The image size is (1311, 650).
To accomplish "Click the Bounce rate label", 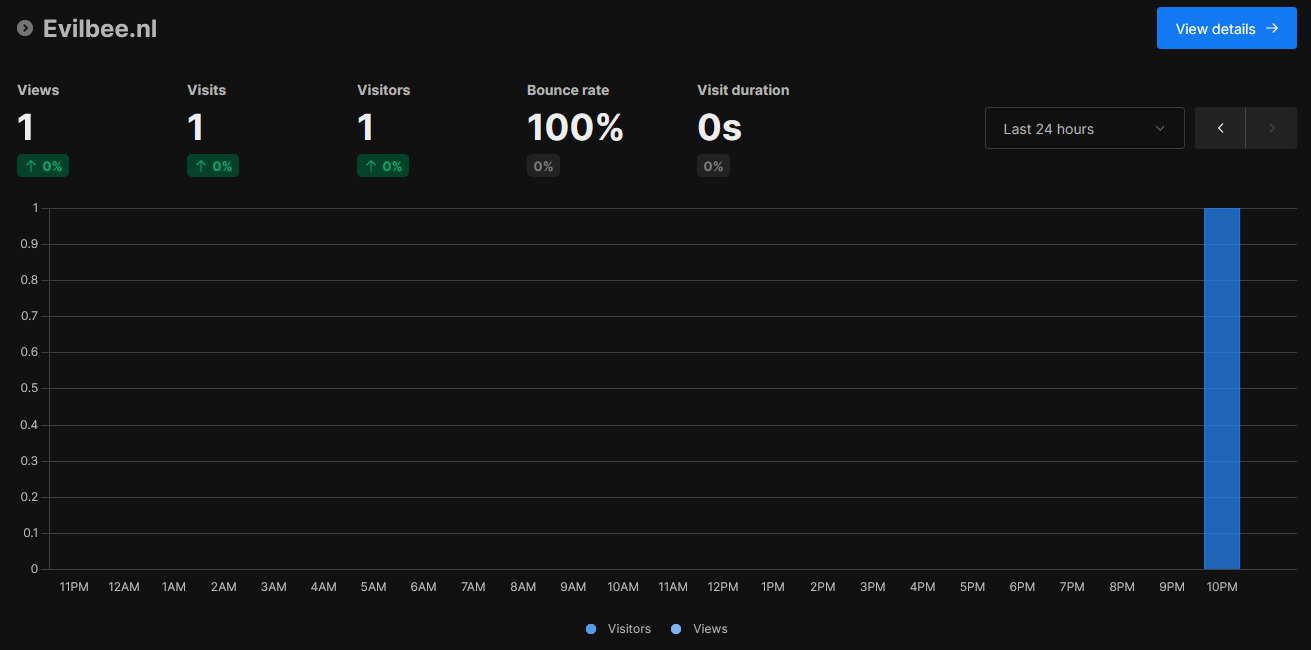I will click(x=568, y=90).
